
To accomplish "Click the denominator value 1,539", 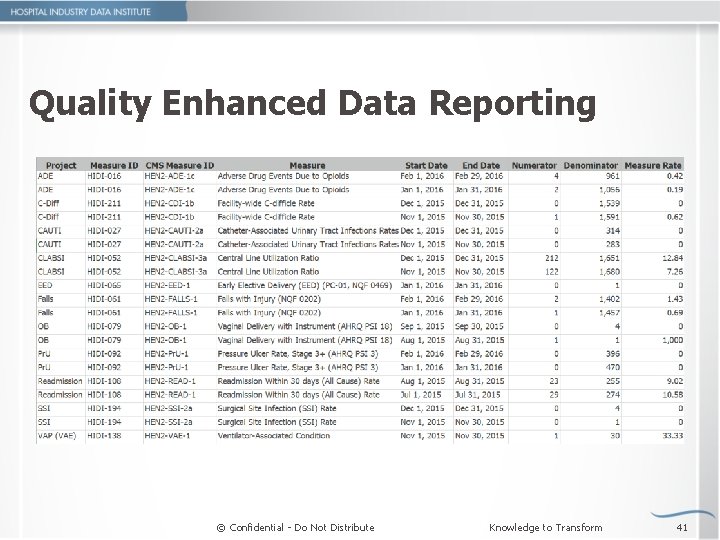I will 609,203.
